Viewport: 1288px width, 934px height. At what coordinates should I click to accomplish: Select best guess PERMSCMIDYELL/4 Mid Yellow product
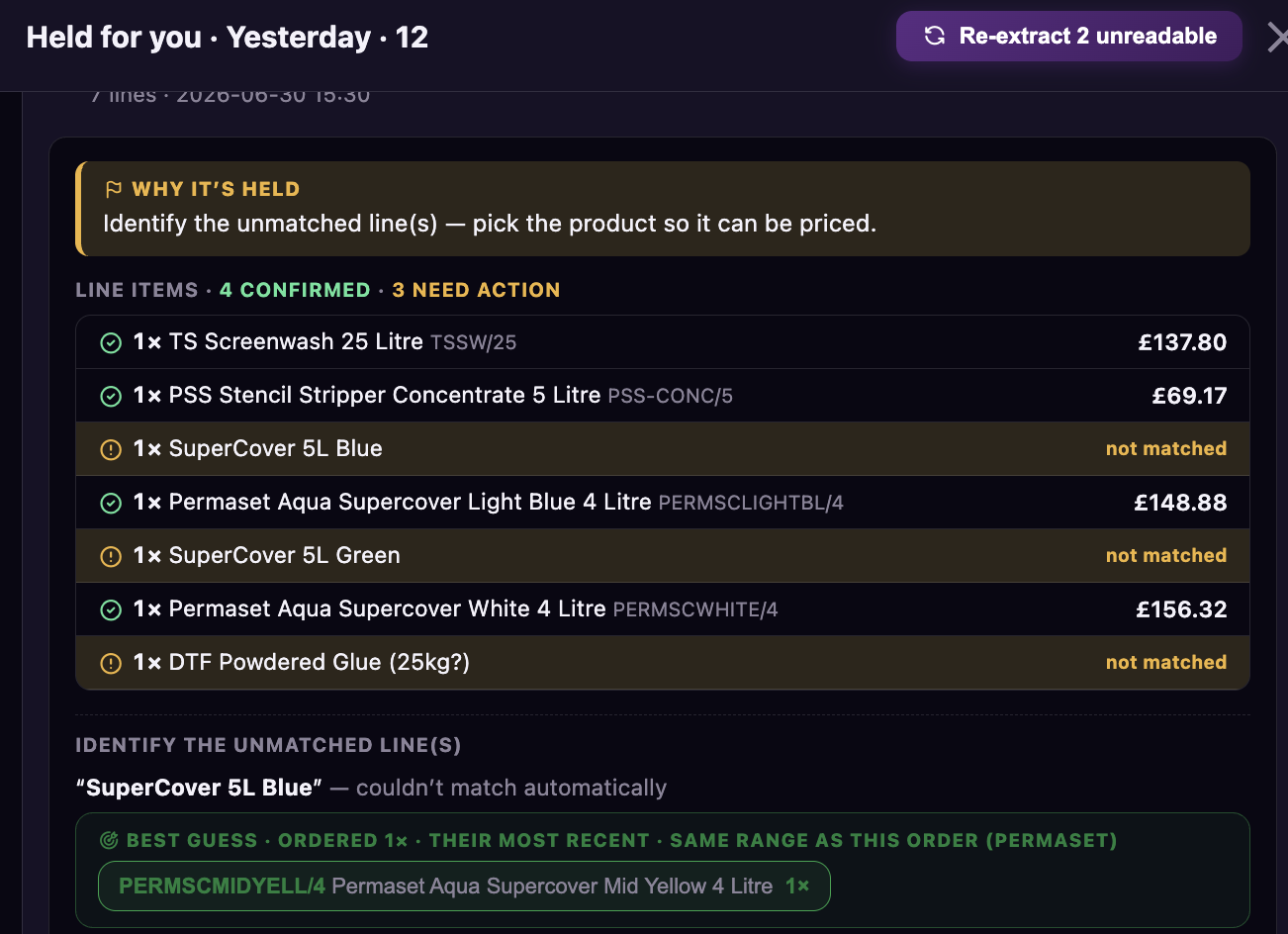point(464,886)
